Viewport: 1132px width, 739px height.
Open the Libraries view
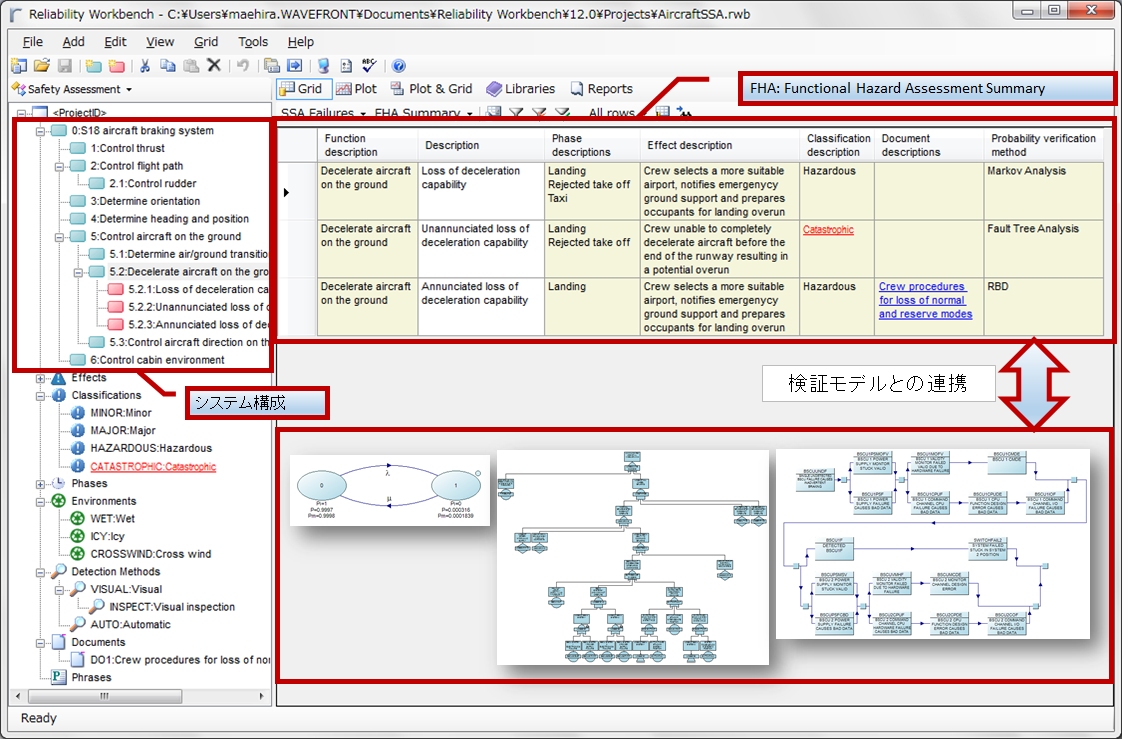tap(521, 89)
